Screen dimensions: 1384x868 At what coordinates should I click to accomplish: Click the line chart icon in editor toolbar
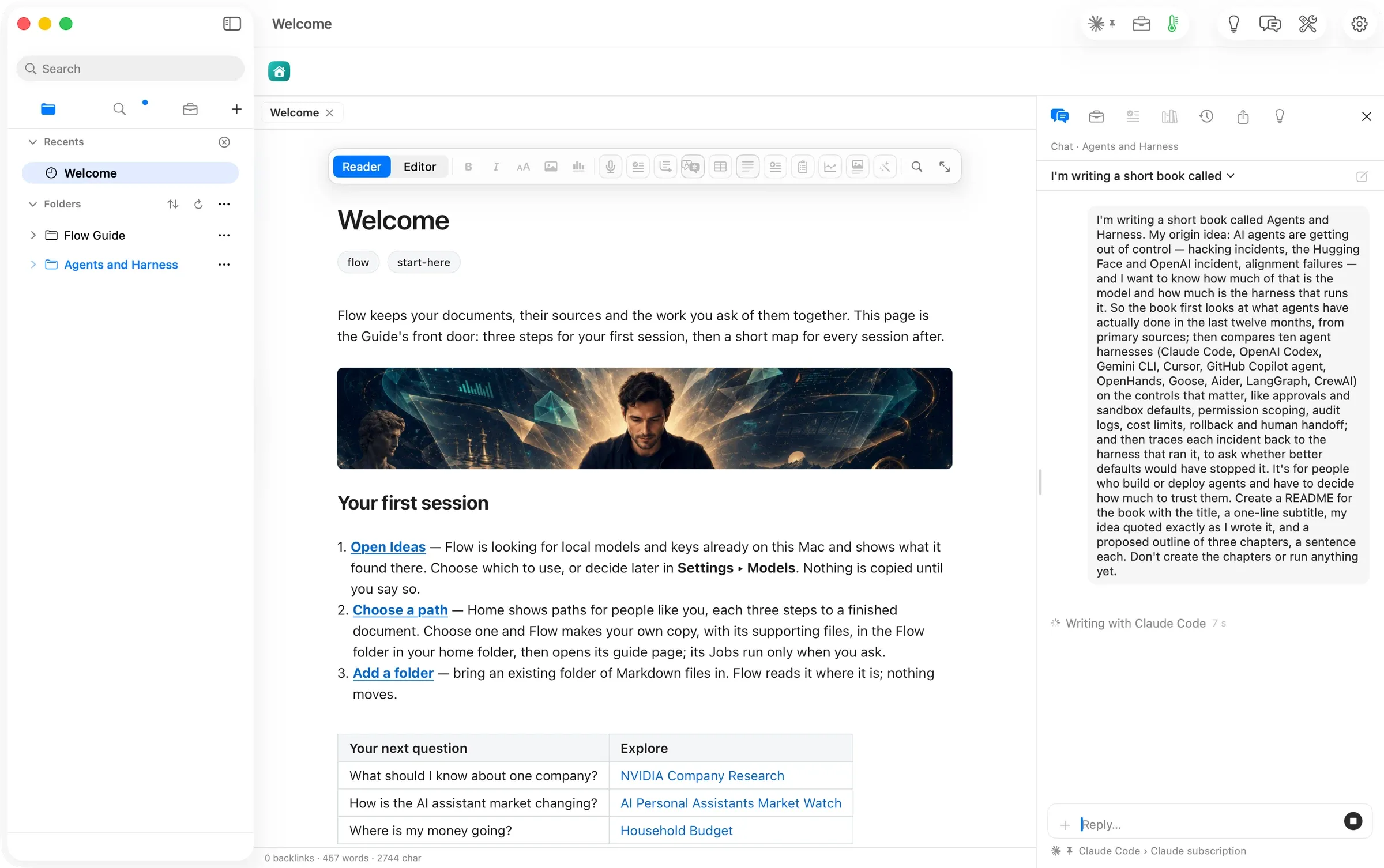(830, 167)
